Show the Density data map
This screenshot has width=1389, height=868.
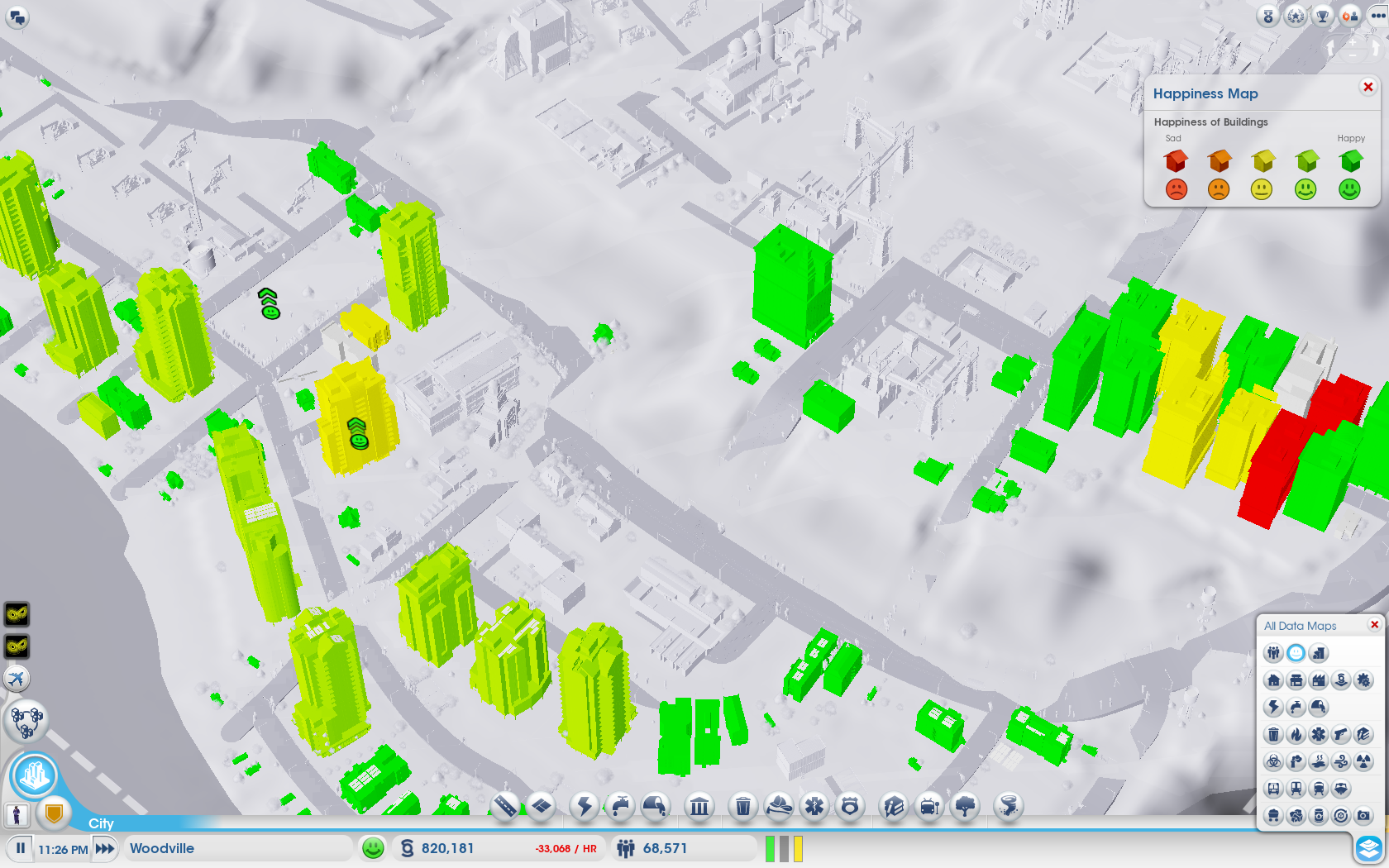(1318, 653)
